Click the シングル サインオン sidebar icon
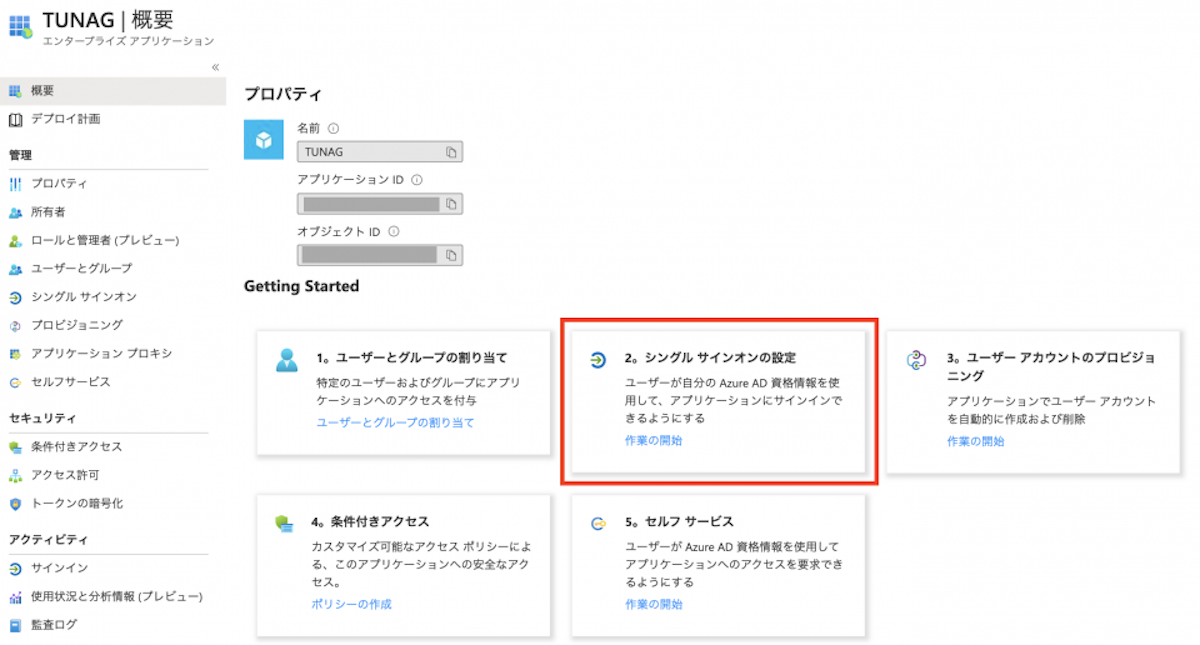This screenshot has height=645, width=1200. click(x=15, y=297)
